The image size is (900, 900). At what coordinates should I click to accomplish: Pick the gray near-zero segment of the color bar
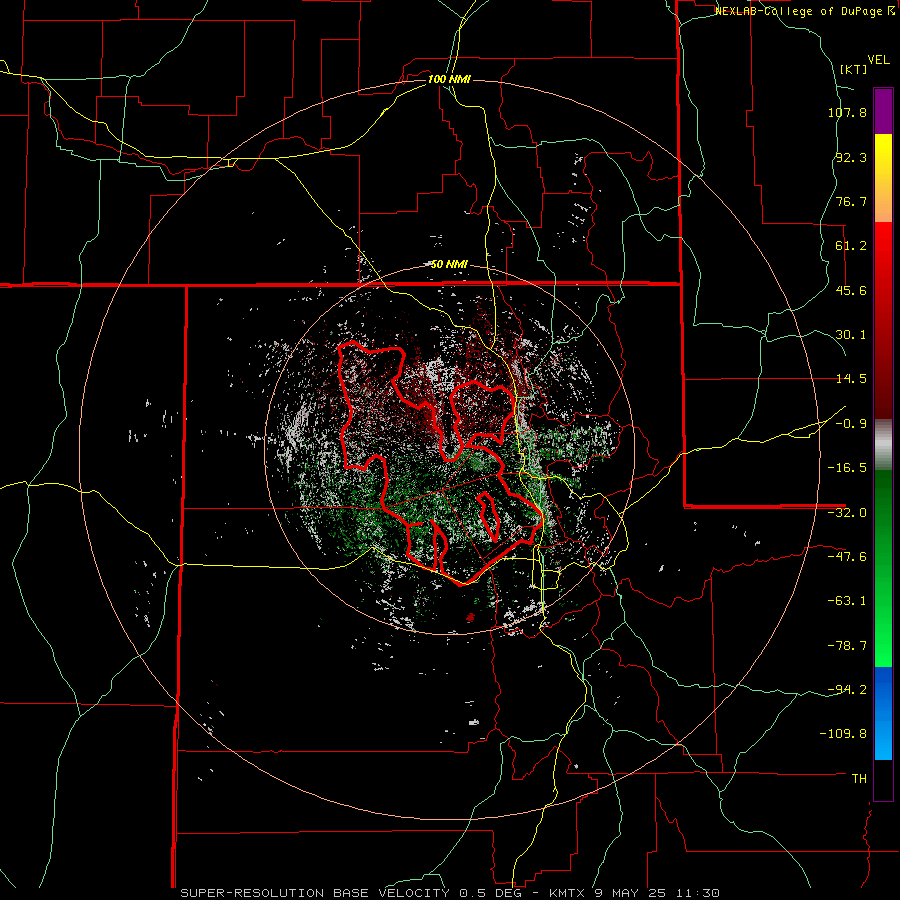pyautogui.click(x=883, y=444)
